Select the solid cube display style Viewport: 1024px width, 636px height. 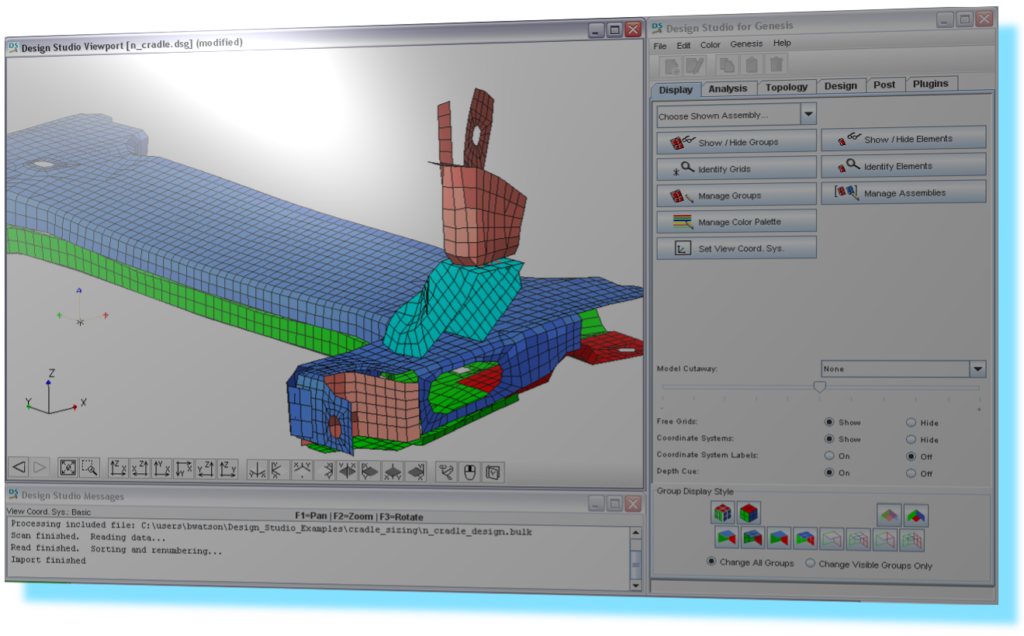pyautogui.click(x=748, y=513)
